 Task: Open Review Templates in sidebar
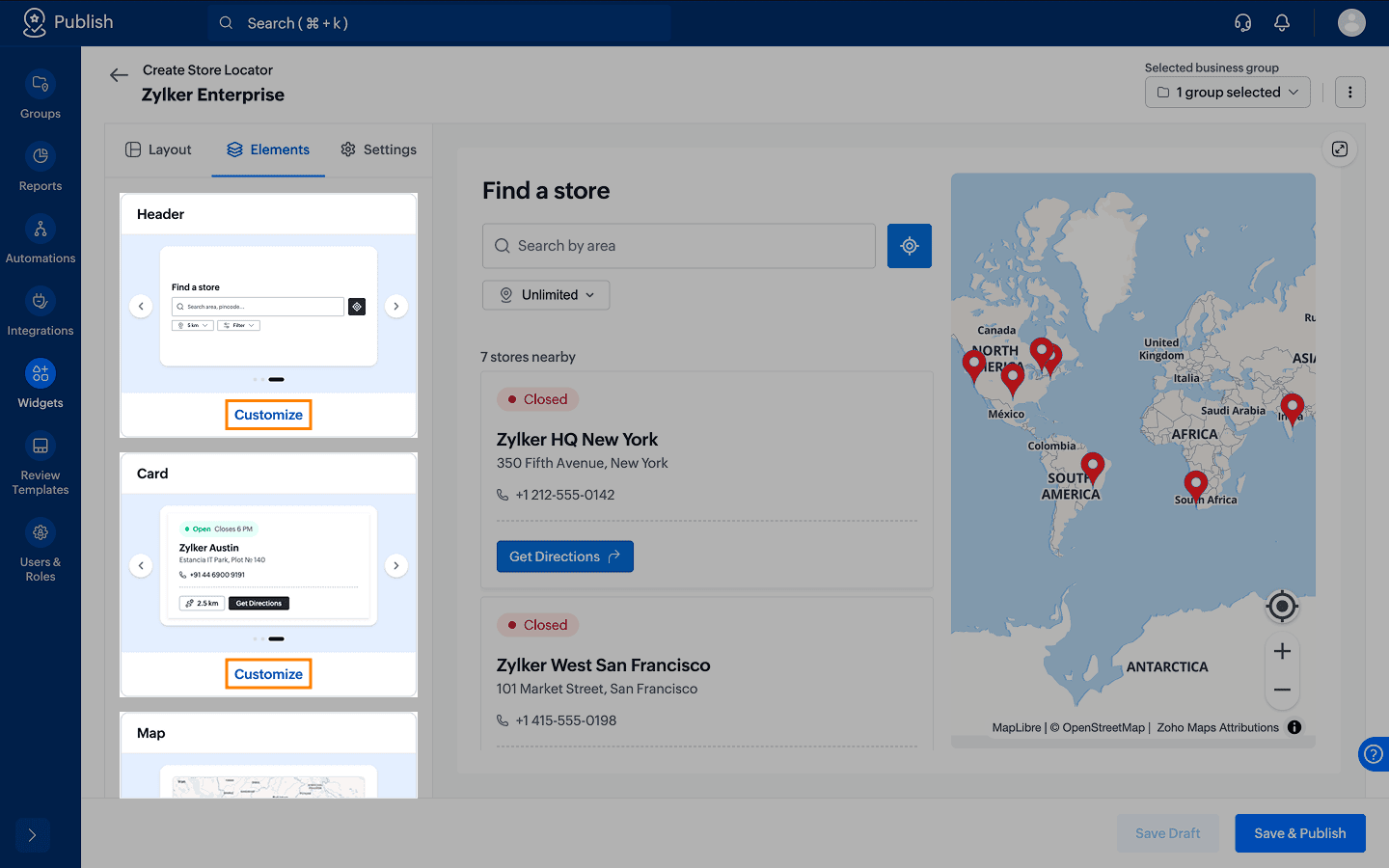tap(41, 464)
